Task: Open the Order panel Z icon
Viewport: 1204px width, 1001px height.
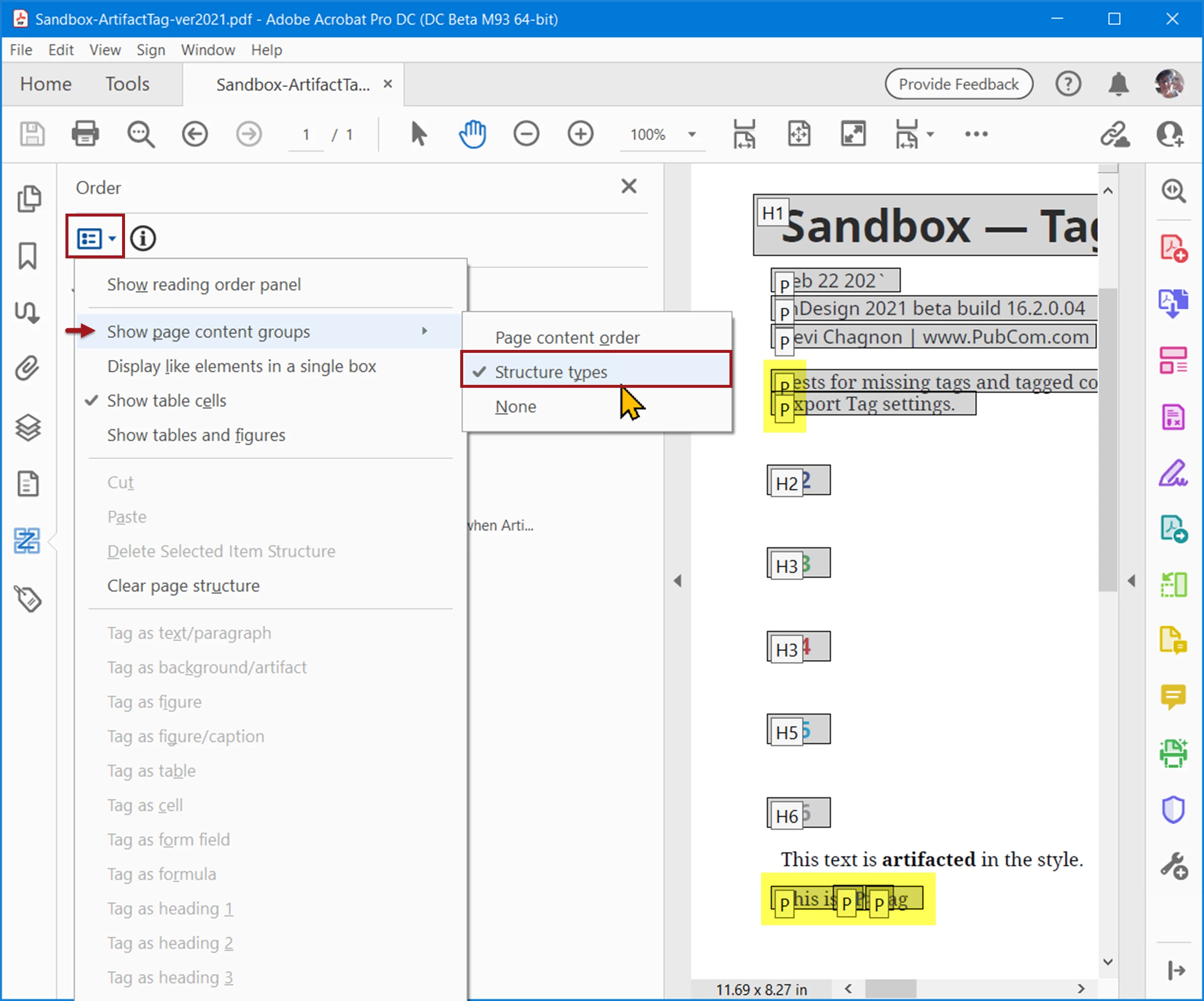Action: click(27, 541)
